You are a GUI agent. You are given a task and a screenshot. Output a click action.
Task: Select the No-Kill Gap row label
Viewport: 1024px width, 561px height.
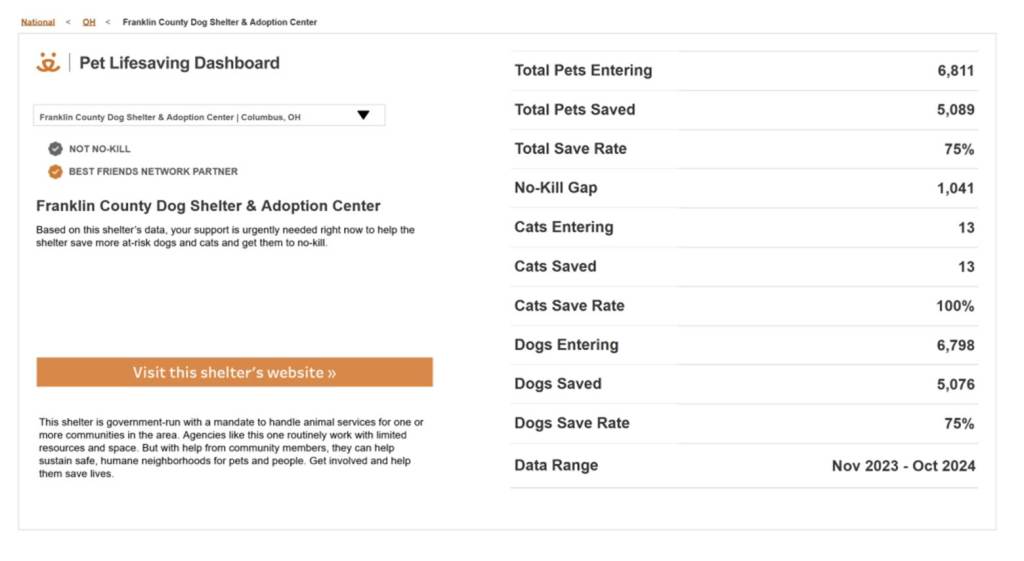click(x=555, y=188)
